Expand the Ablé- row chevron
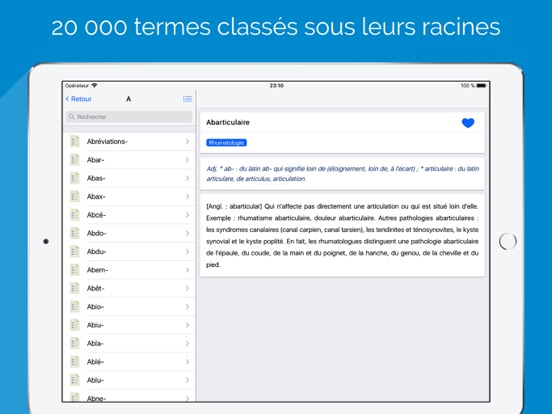The width and height of the screenshot is (552, 414). [x=187, y=362]
